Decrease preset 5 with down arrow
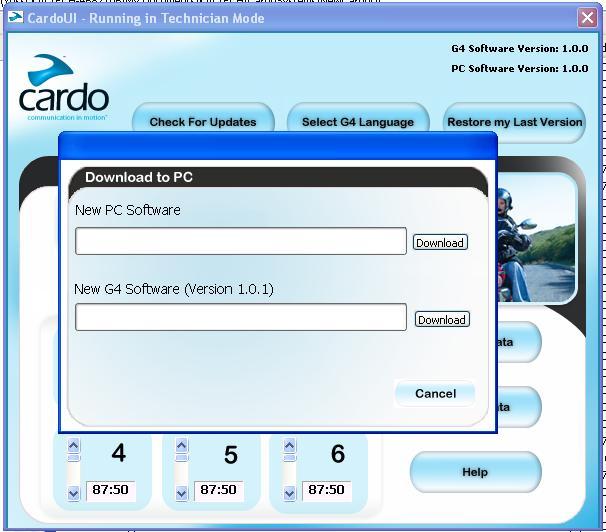 181,493
